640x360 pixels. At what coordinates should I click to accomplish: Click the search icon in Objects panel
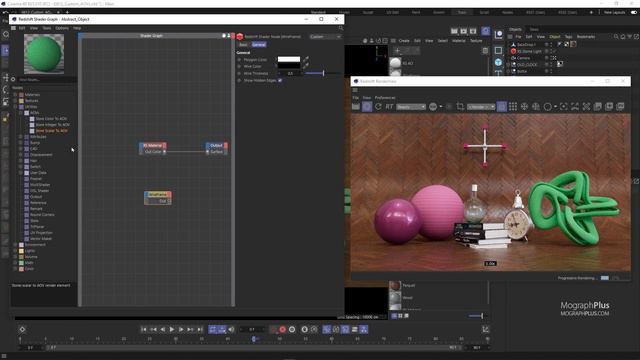(616, 37)
